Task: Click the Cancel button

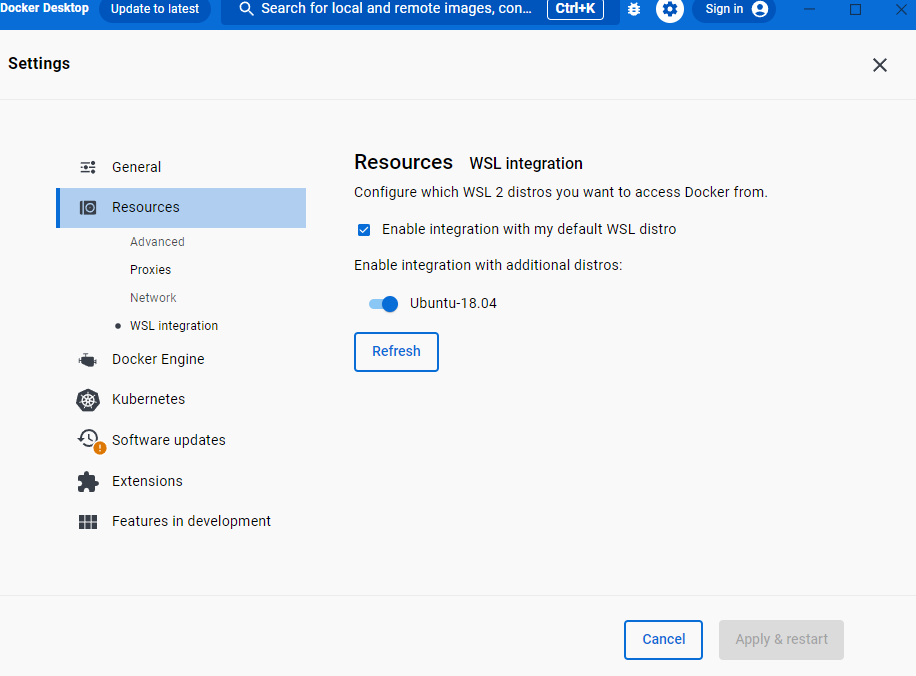Action: [663, 640]
